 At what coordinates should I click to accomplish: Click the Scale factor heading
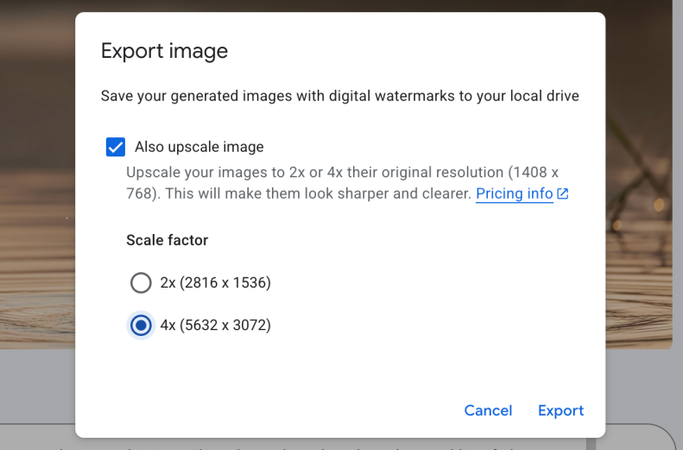(x=167, y=240)
